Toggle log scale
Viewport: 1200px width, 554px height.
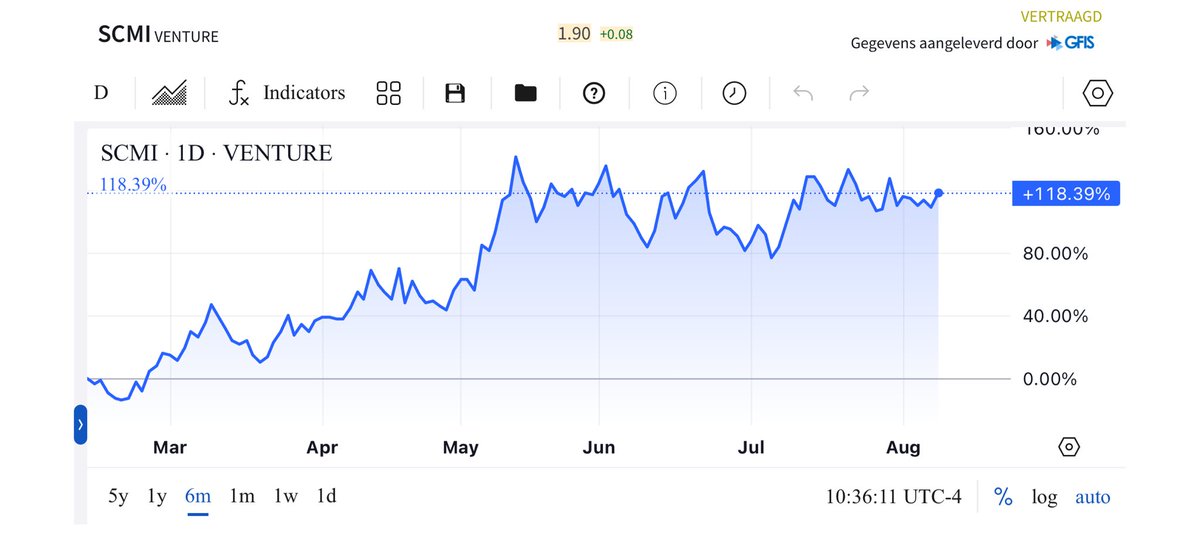point(1044,497)
